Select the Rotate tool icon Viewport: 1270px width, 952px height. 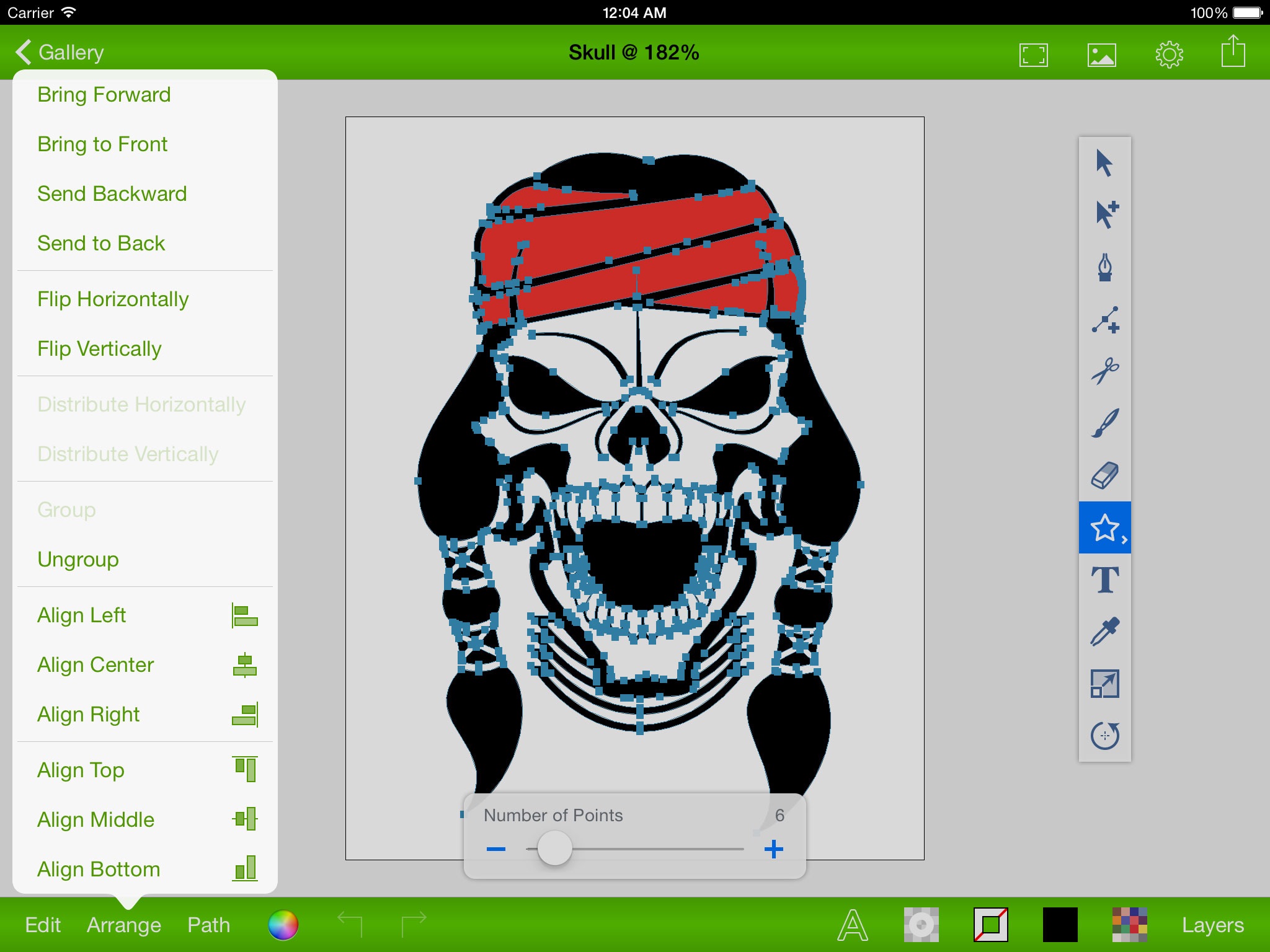coord(1104,736)
